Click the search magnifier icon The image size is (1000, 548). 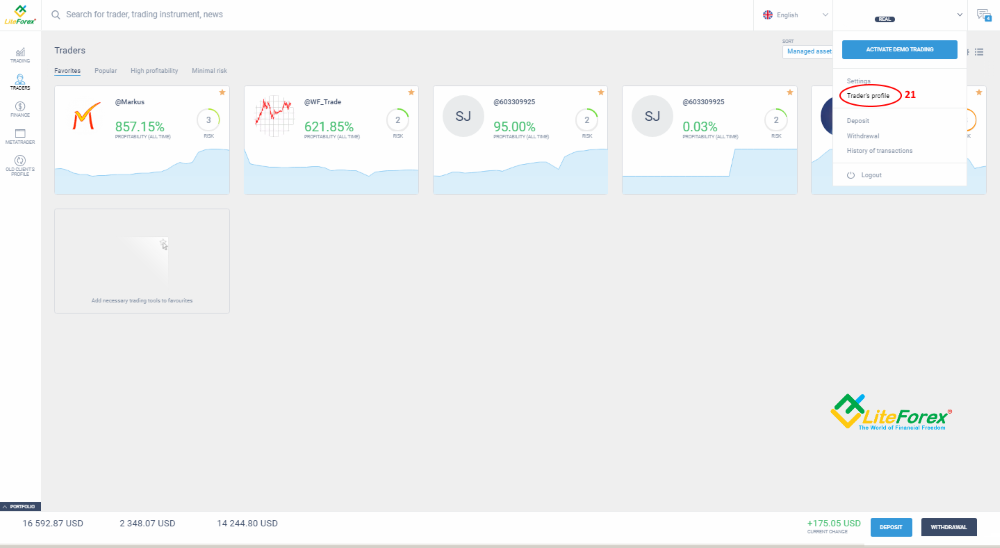pos(55,15)
